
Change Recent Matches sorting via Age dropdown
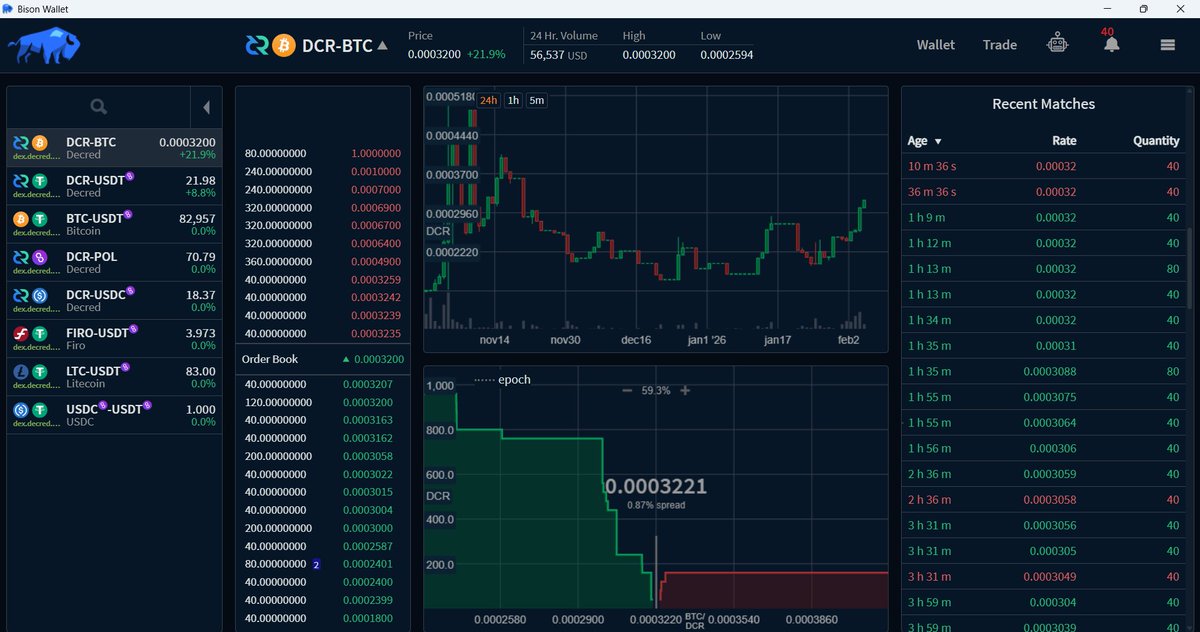pos(923,141)
